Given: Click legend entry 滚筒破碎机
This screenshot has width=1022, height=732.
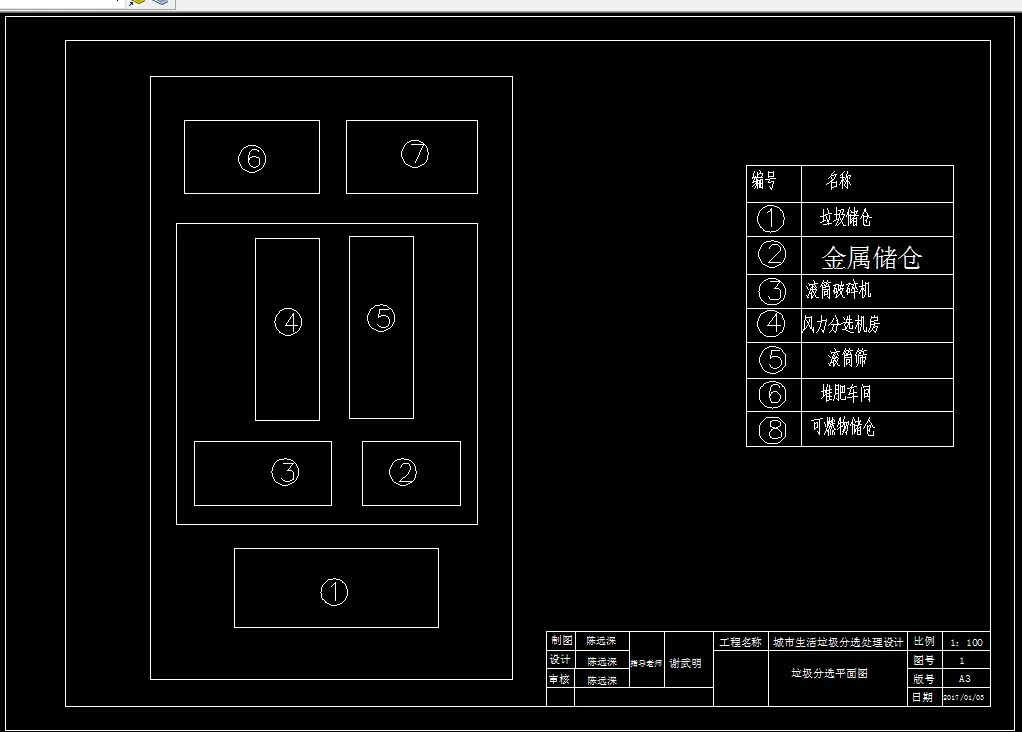Looking at the screenshot, I should [838, 289].
